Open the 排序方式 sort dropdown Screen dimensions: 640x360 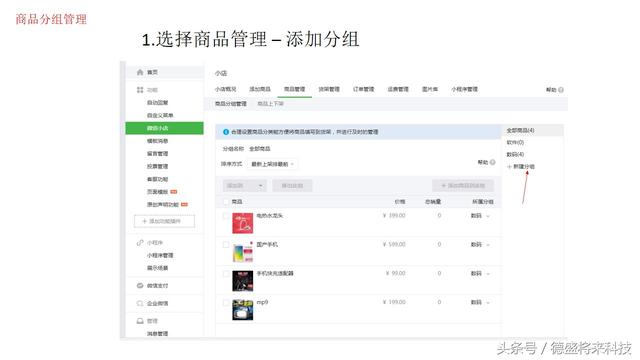tap(273, 164)
